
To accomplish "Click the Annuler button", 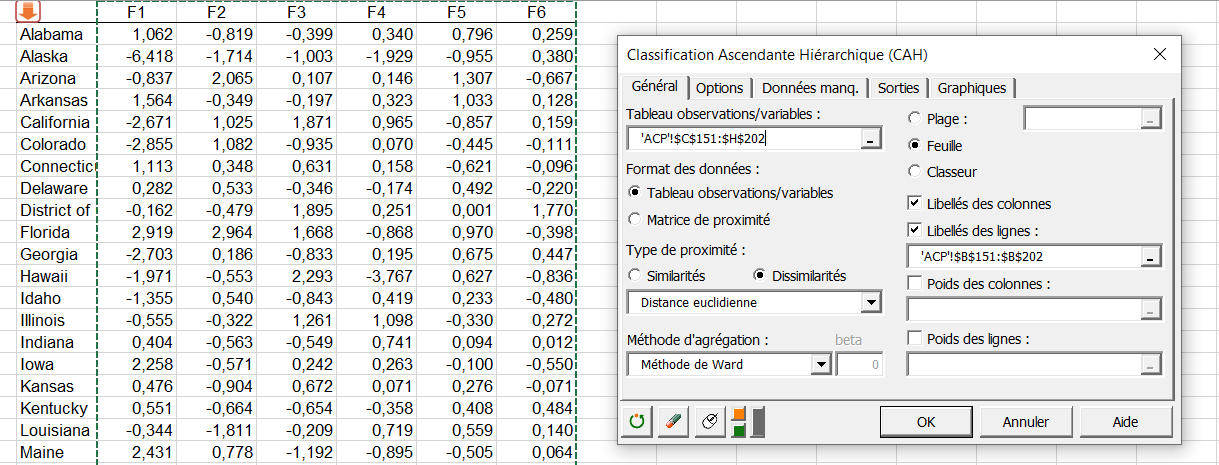I will point(1025,422).
